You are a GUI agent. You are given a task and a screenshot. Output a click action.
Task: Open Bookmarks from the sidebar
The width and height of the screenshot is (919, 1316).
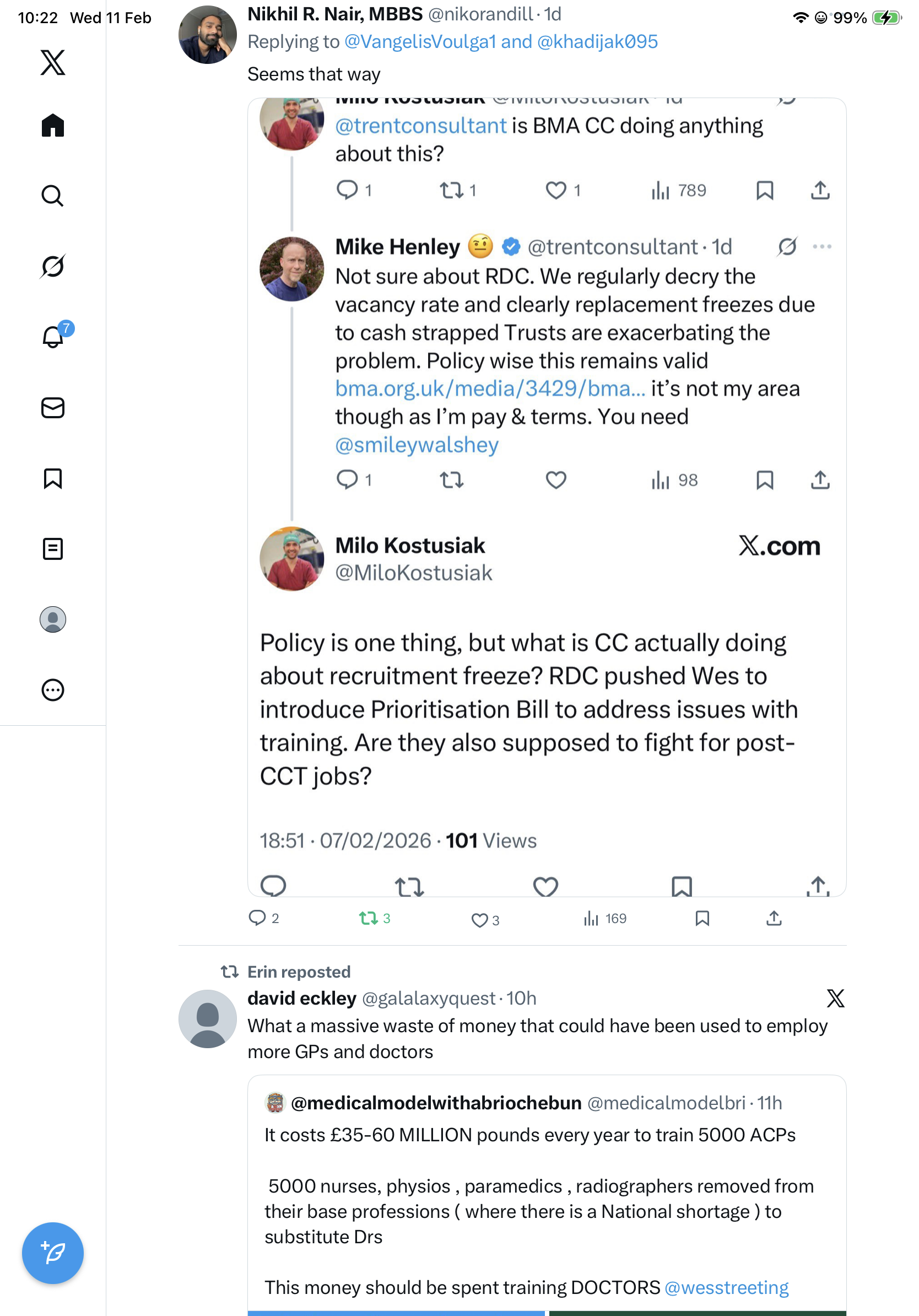[x=53, y=478]
